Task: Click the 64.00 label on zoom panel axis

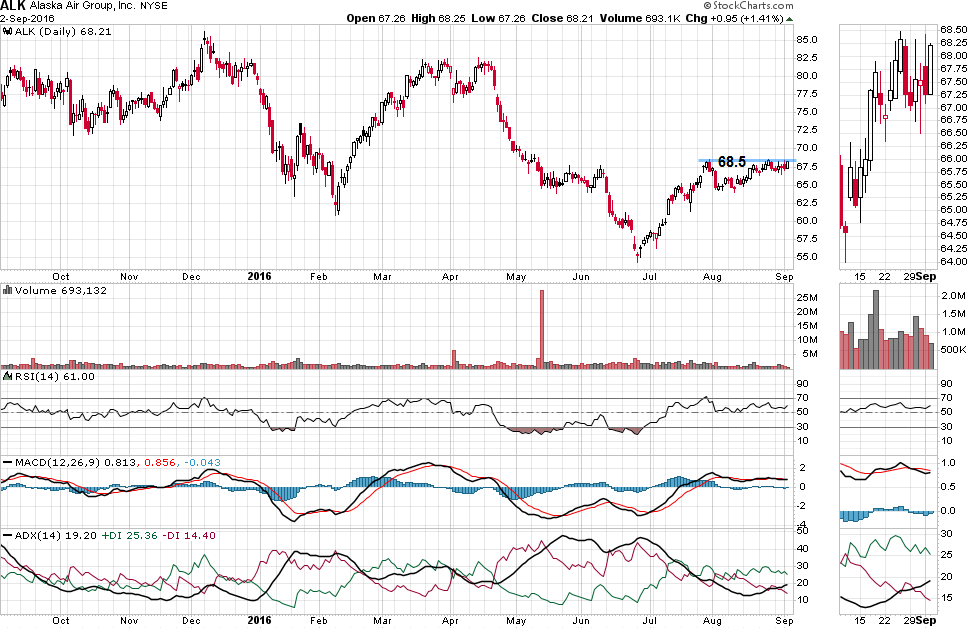Action: coord(953,262)
